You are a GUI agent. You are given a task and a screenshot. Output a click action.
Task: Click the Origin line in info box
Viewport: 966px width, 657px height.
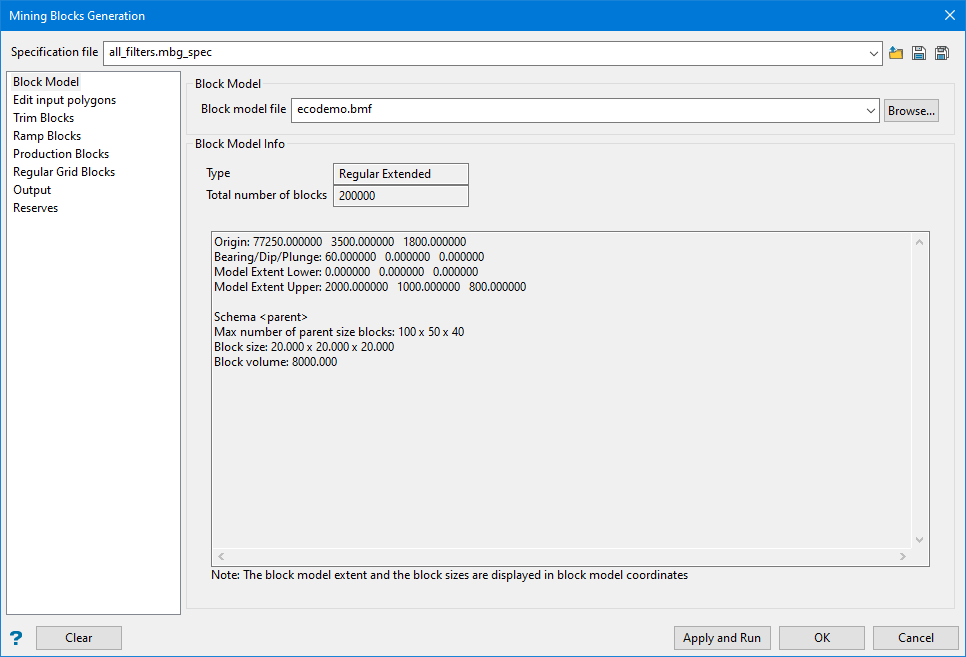coord(340,242)
